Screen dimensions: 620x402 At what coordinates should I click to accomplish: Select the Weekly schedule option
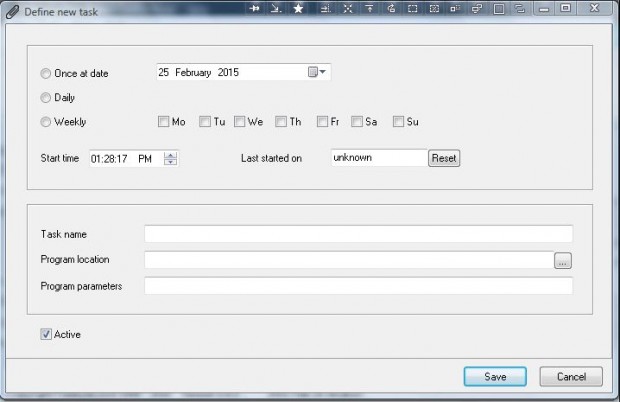pyautogui.click(x=45, y=122)
